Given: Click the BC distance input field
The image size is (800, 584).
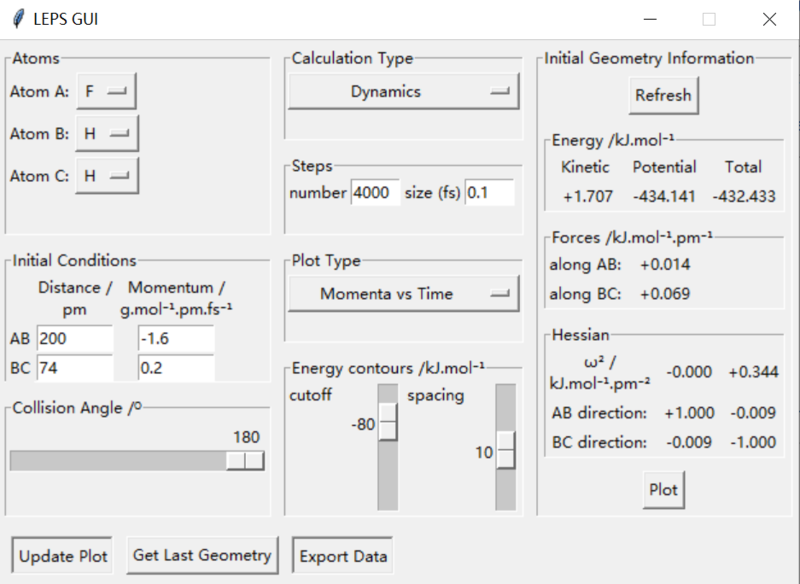Looking at the screenshot, I should tap(75, 368).
